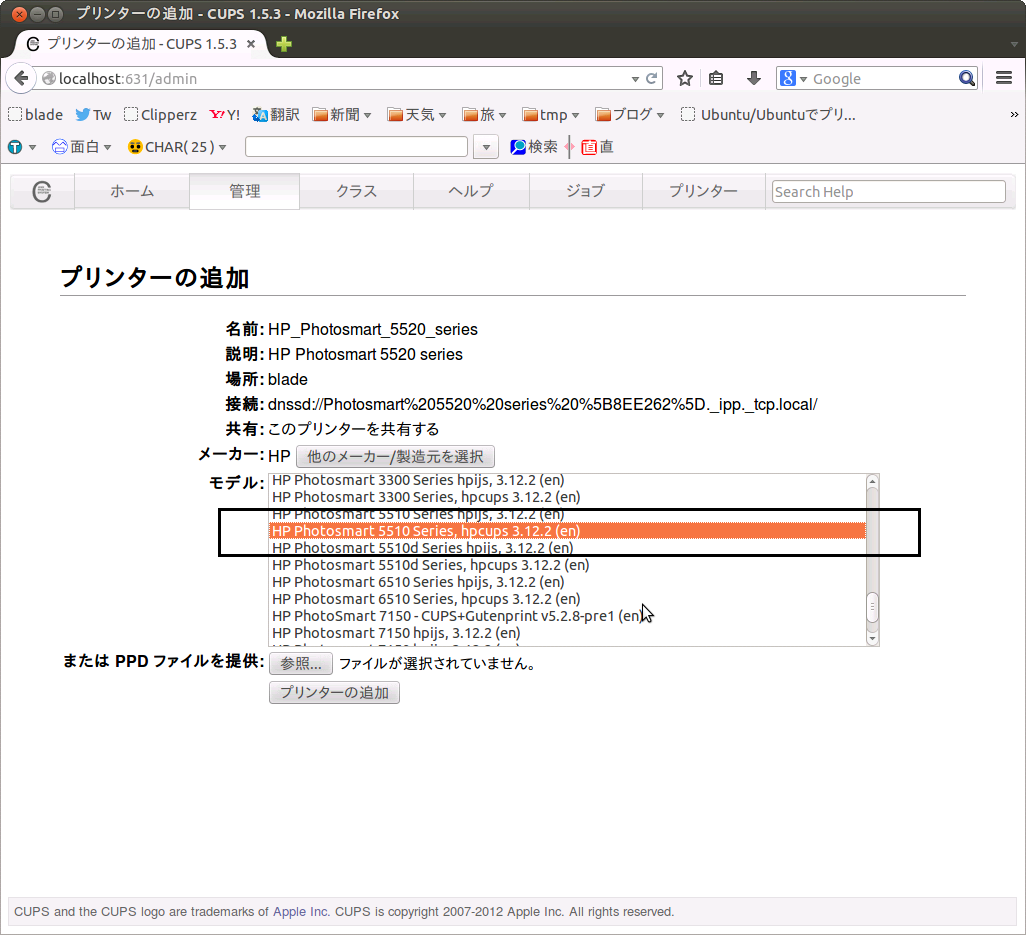Open the blade bookmark

click(x=36, y=115)
